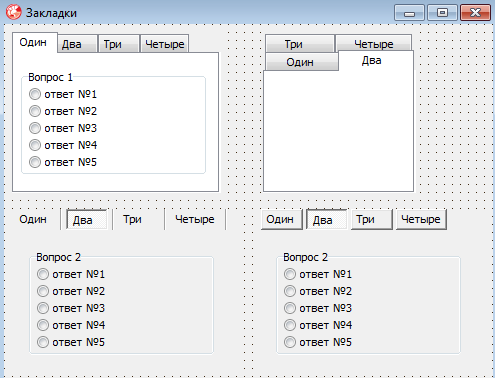This screenshot has width=495, height=378.
Task: Select the flat Один tab in the bottom-left panel
Action: (x=33, y=219)
